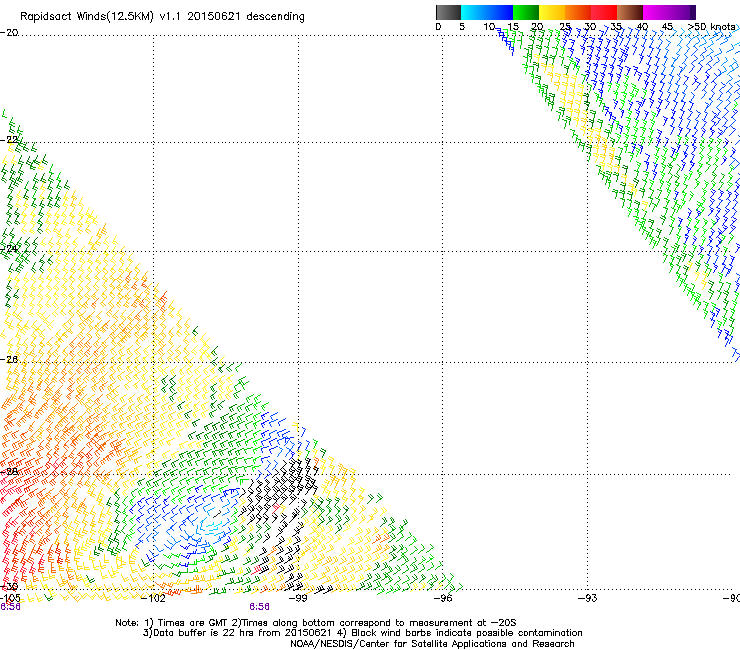Click the green 15–20 knots legend segment
Image resolution: width=740 pixels, height=650 pixels.
point(526,12)
